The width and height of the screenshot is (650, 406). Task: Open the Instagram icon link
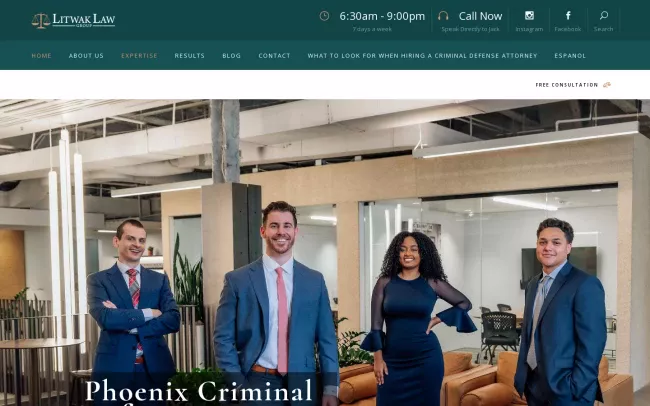pos(529,15)
